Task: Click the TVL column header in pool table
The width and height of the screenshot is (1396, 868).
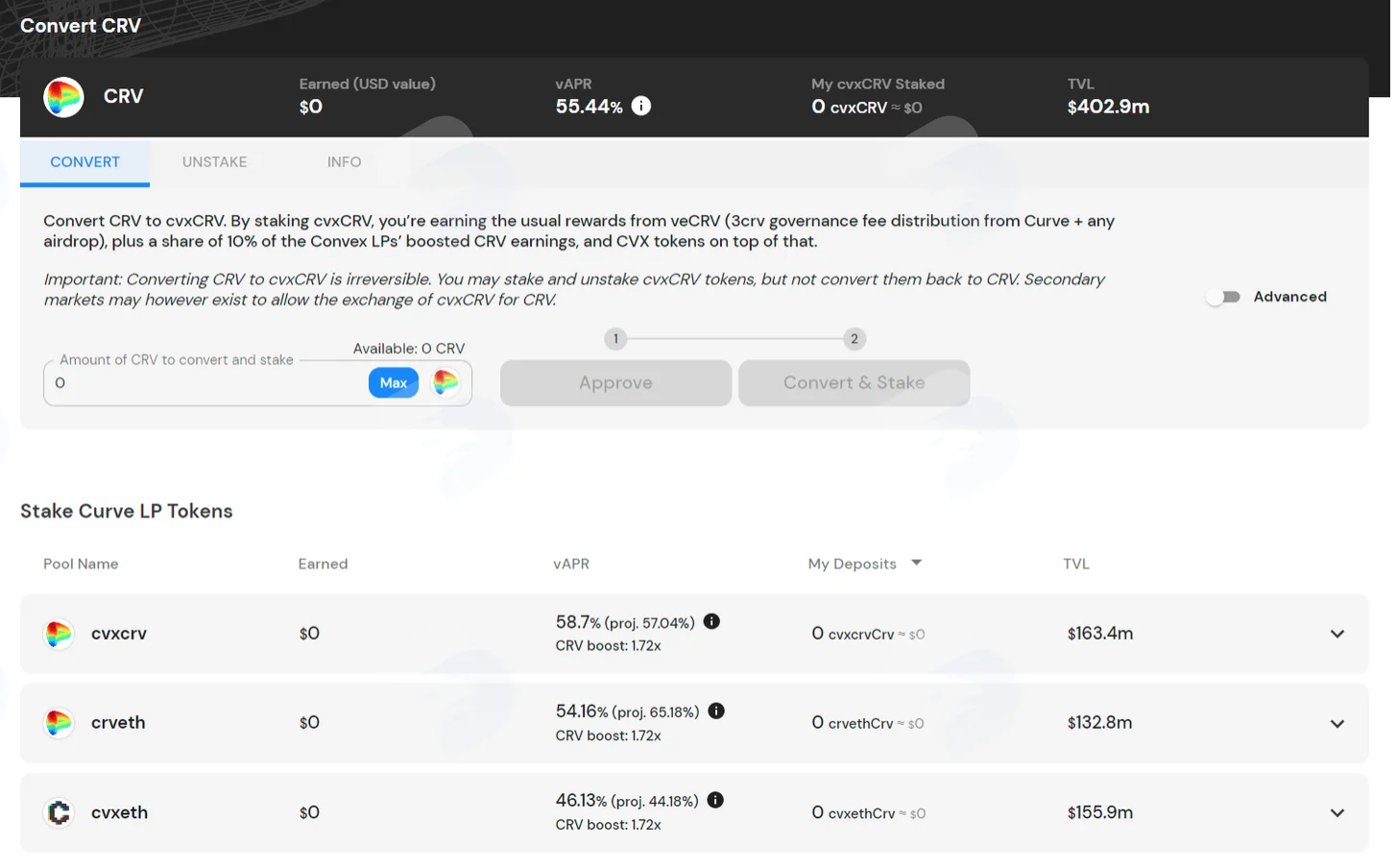Action: pyautogui.click(x=1076, y=564)
